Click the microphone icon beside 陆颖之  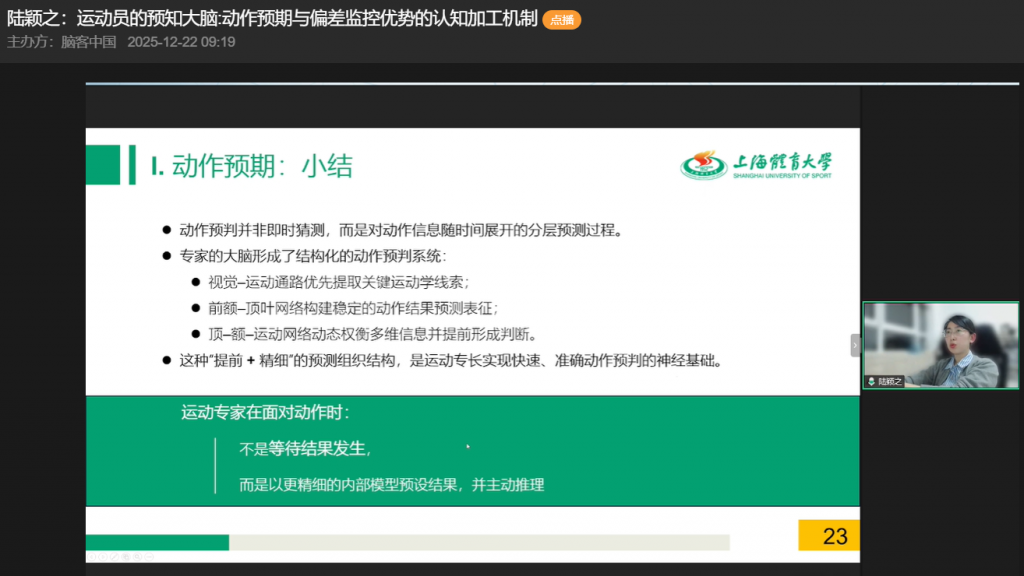pyautogui.click(x=872, y=381)
